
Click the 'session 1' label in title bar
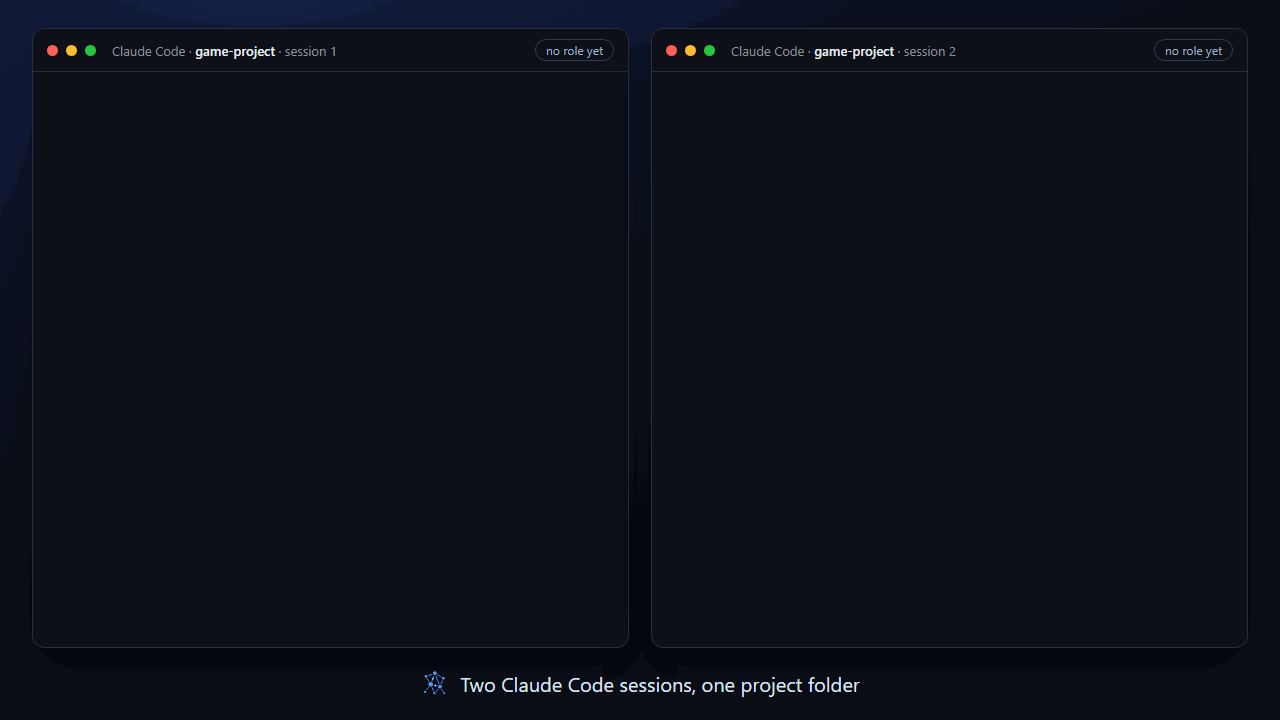[311, 51]
